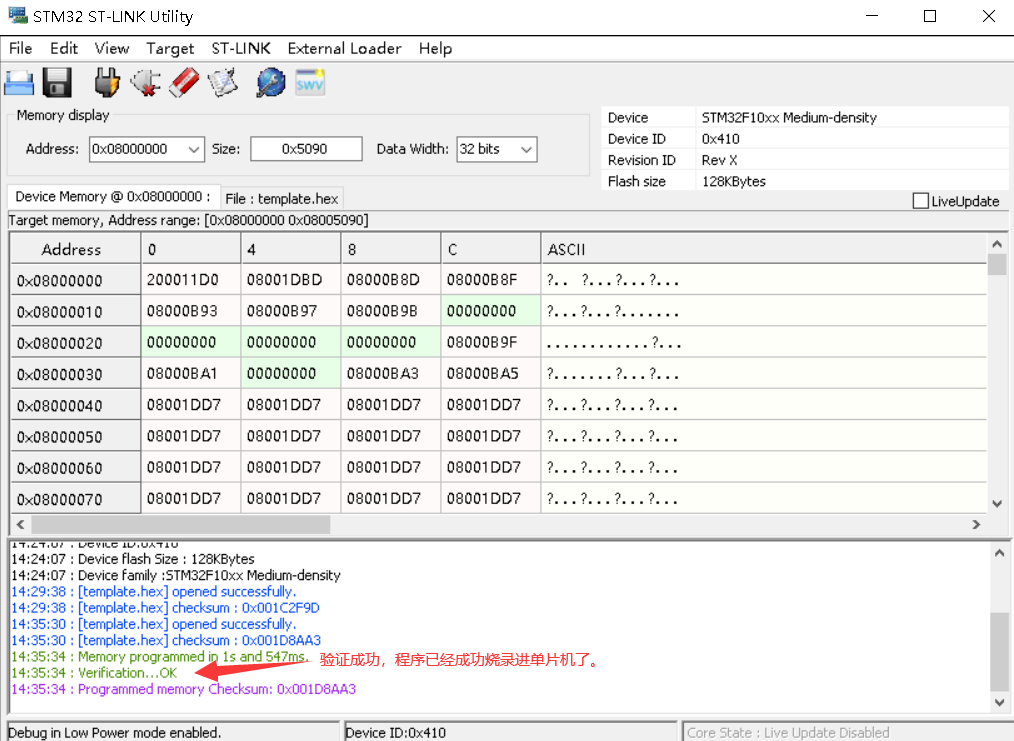Click the Size input field 0x5090
The image size is (1014, 741).
(x=306, y=149)
